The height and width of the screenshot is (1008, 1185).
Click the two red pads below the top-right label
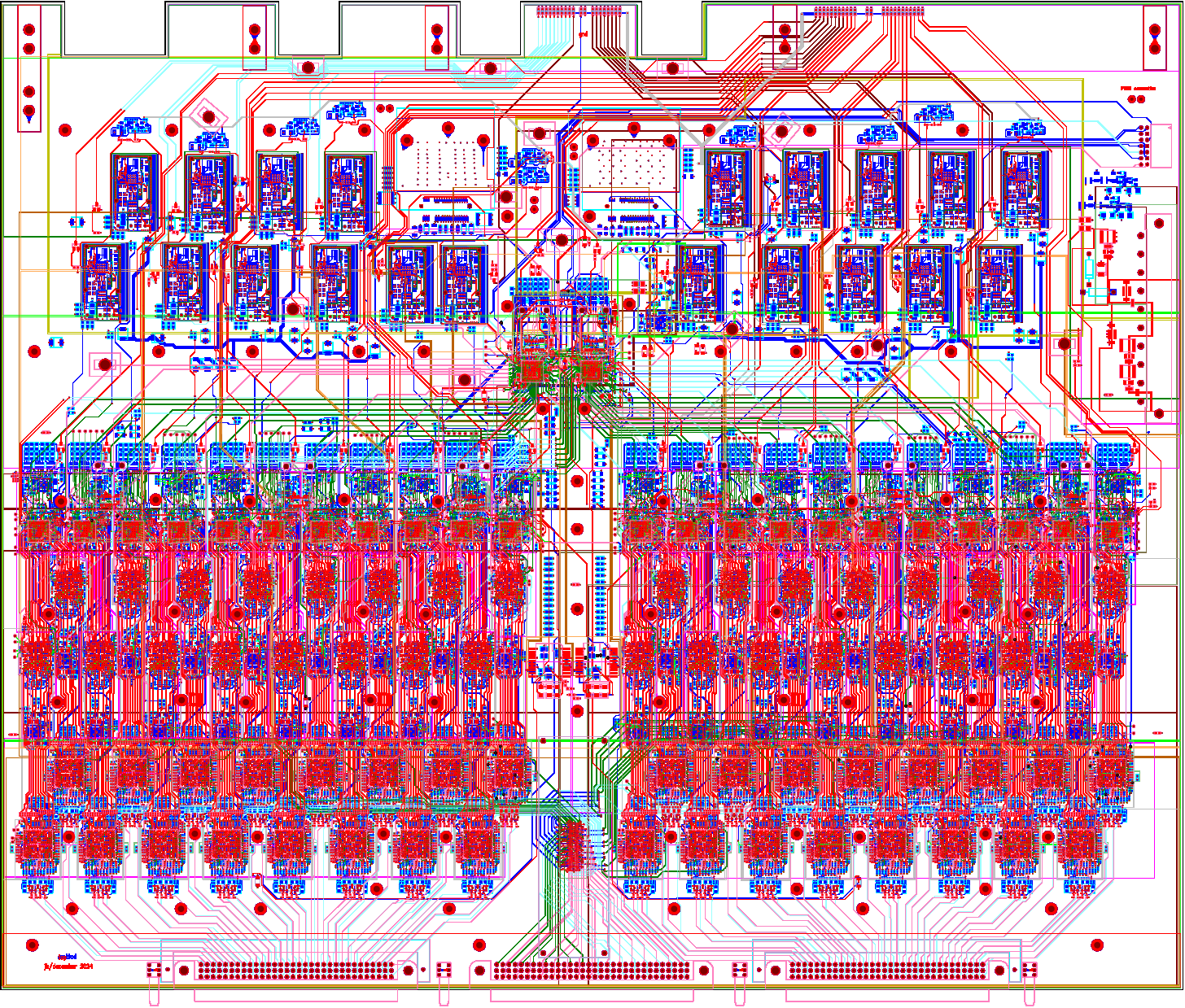pyautogui.click(x=1135, y=99)
